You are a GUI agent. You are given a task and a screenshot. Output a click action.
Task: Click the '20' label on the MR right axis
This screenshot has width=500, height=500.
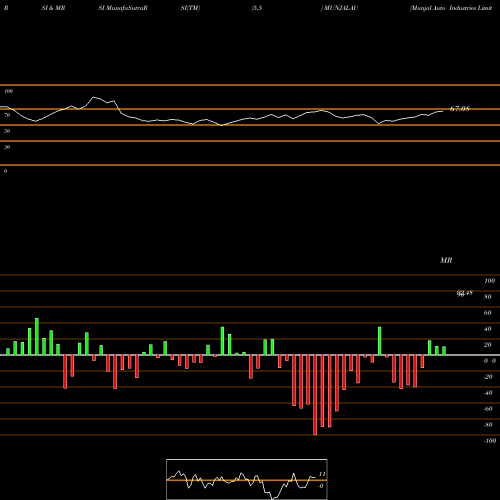point(488,345)
